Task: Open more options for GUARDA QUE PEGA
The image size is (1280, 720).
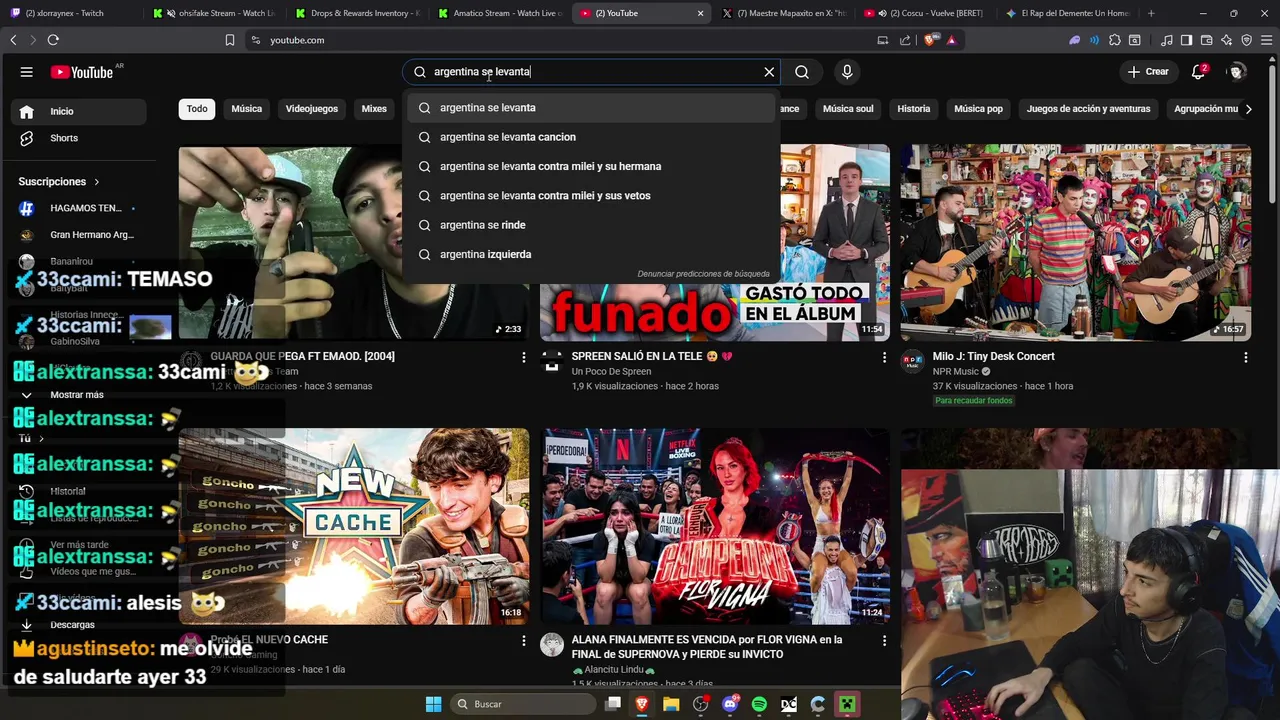Action: [x=523, y=357]
